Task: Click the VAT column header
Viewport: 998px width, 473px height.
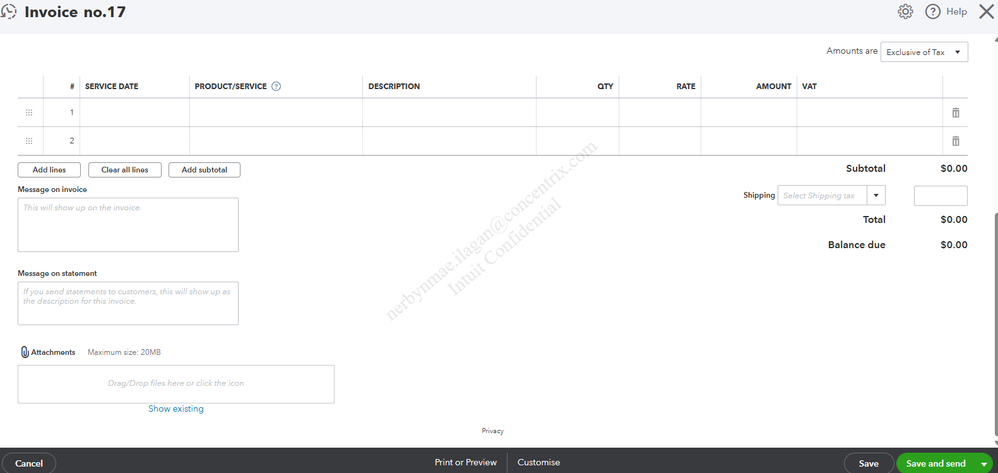Action: click(810, 87)
